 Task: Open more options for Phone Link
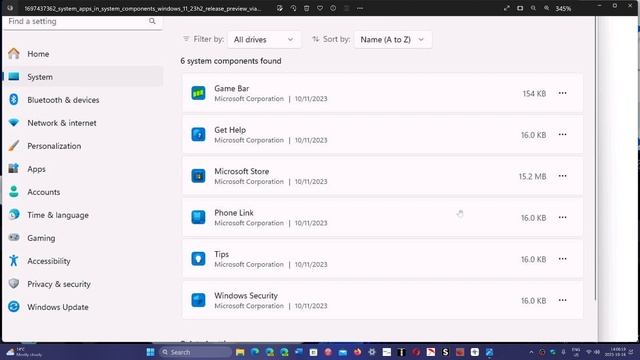coord(562,217)
